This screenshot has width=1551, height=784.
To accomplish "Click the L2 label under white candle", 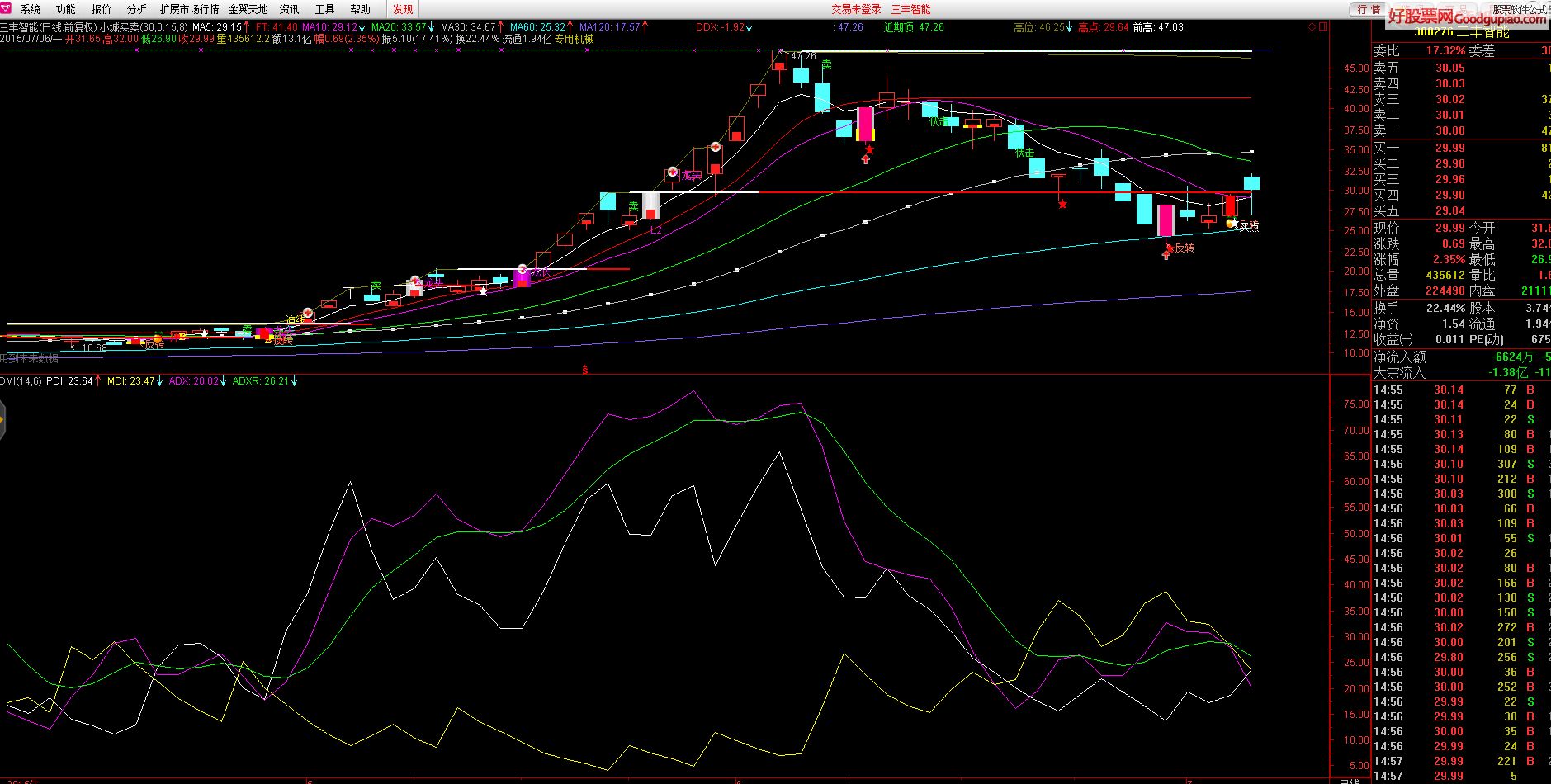I will coord(656,230).
